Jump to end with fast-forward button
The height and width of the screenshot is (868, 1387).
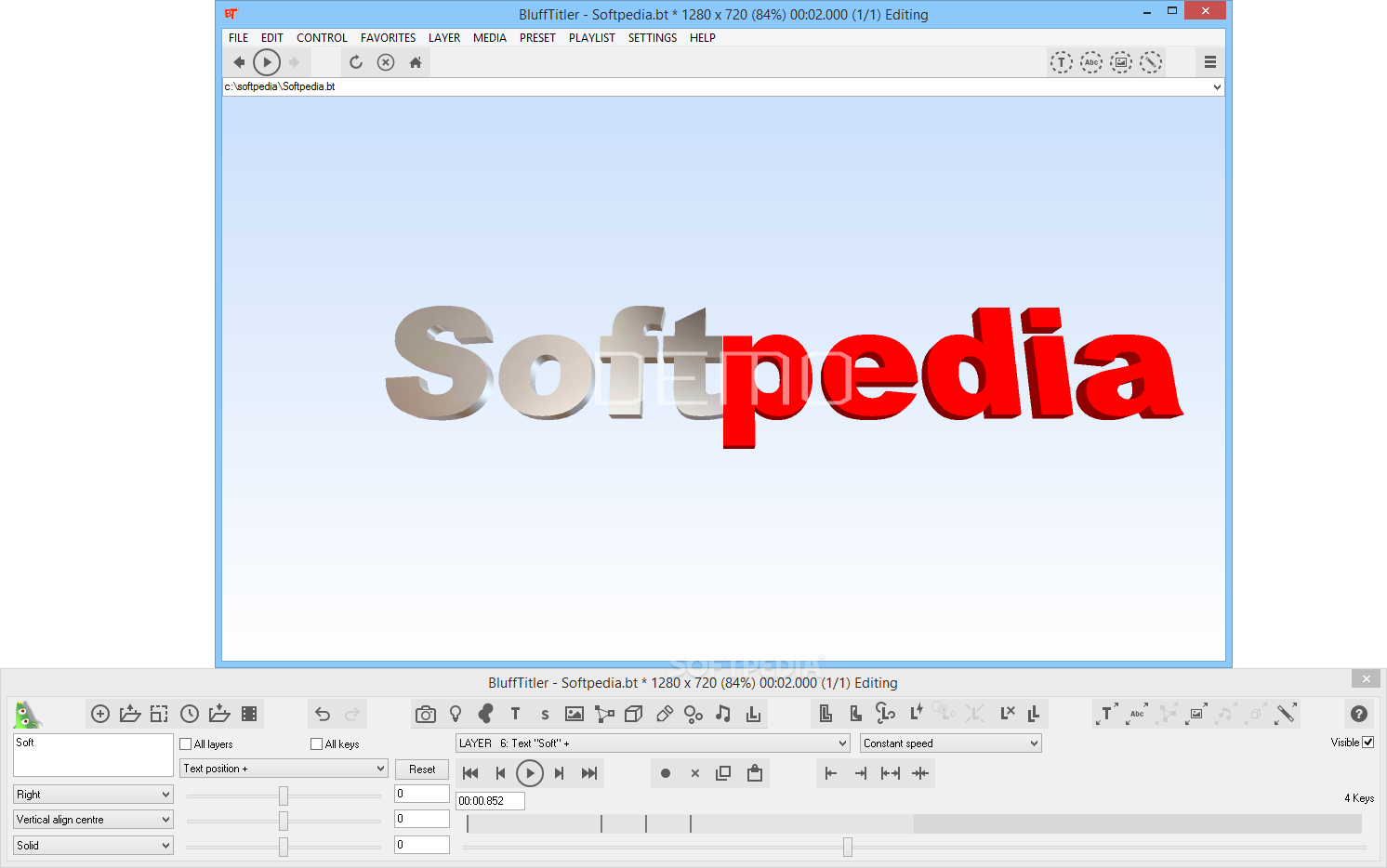click(589, 773)
